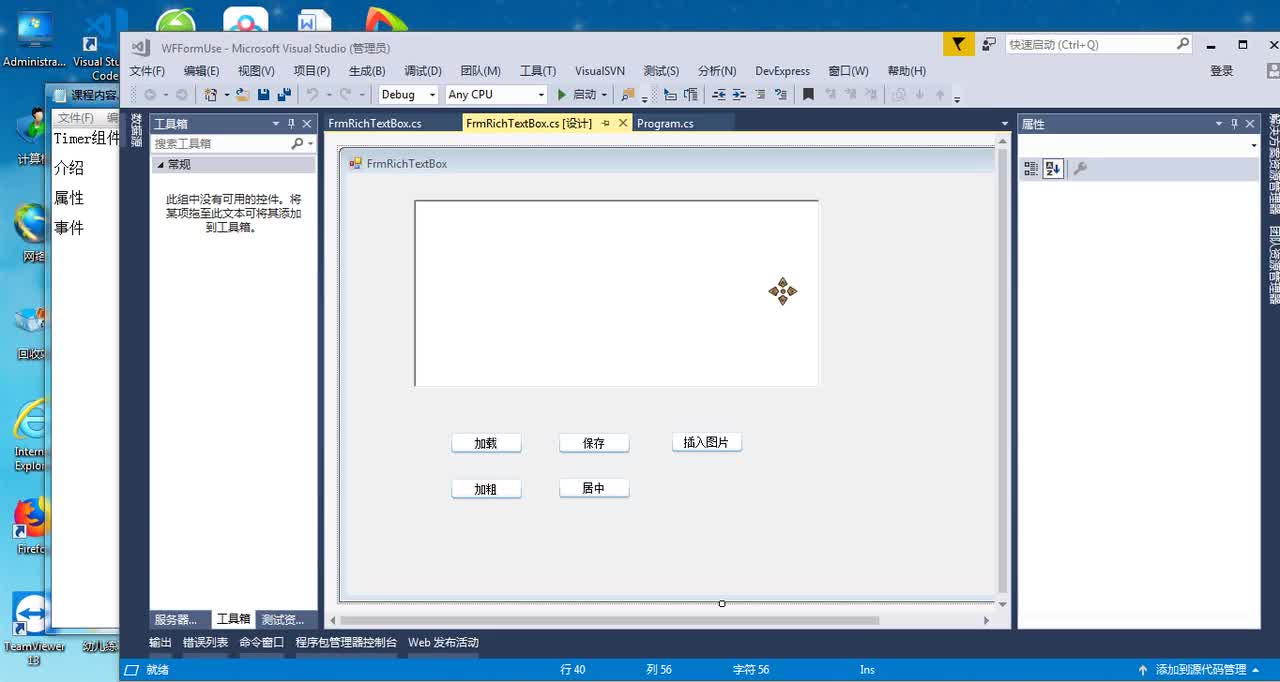The width and height of the screenshot is (1280, 682).
Task: Open the 属性 object selector dropdown
Action: click(1254, 146)
